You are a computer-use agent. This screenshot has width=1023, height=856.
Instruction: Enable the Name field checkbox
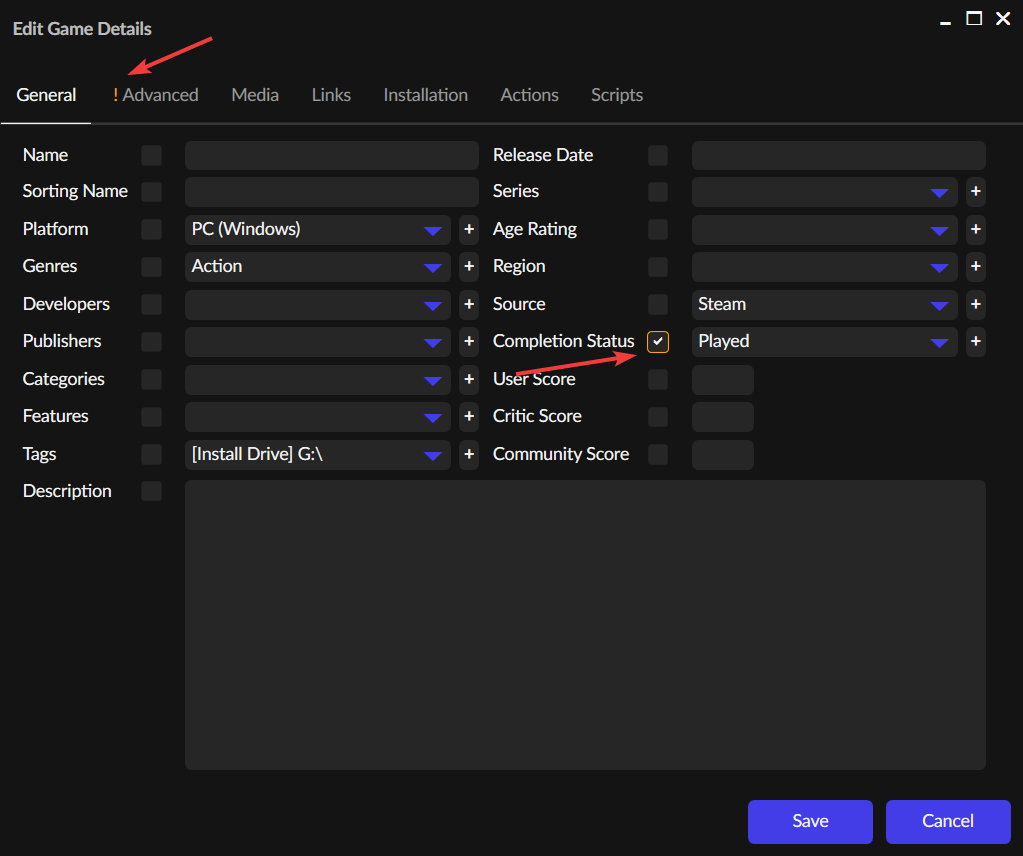tap(151, 155)
